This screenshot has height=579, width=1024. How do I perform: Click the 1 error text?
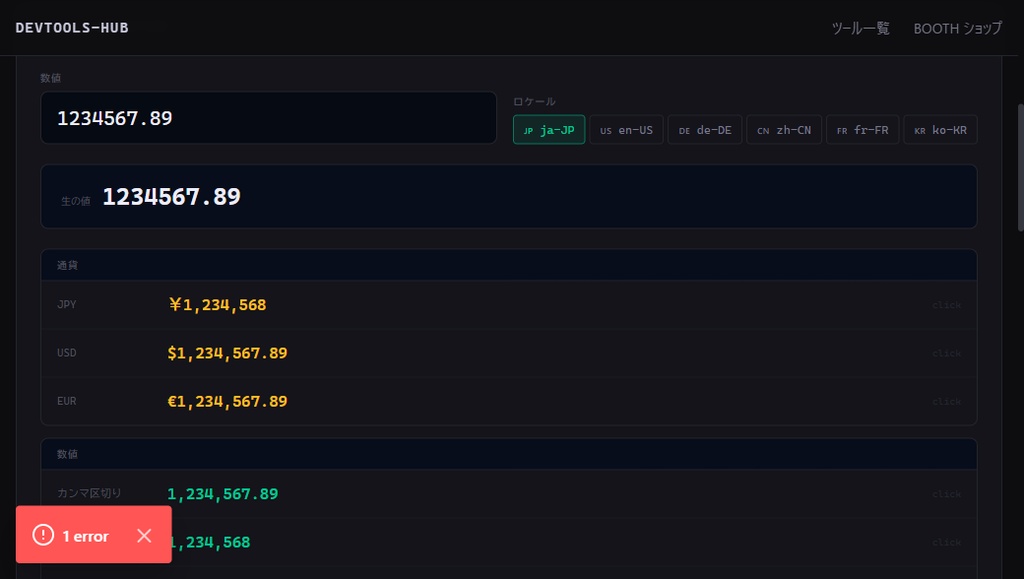(x=85, y=537)
